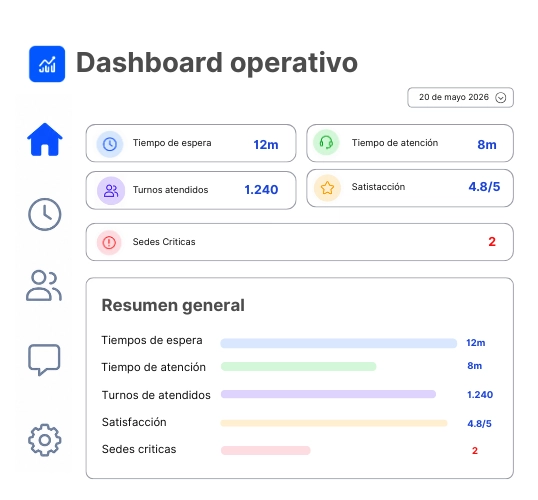The height and width of the screenshot is (500, 538).
Task: Click the clock icon in Tiempo de espera card
Action: click(110, 144)
